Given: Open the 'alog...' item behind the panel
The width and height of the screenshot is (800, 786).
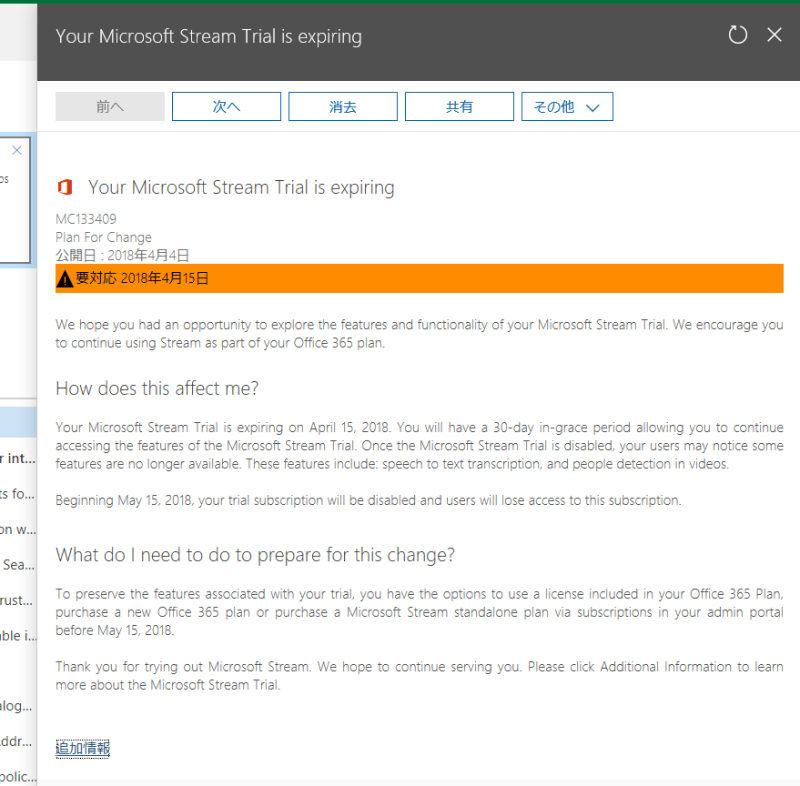Looking at the screenshot, I should pos(18,706).
